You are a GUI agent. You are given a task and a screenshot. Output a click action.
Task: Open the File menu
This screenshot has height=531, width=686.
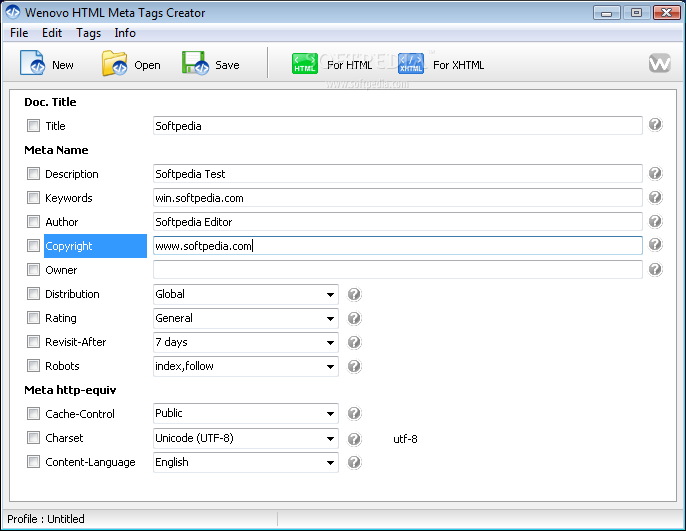coord(19,33)
